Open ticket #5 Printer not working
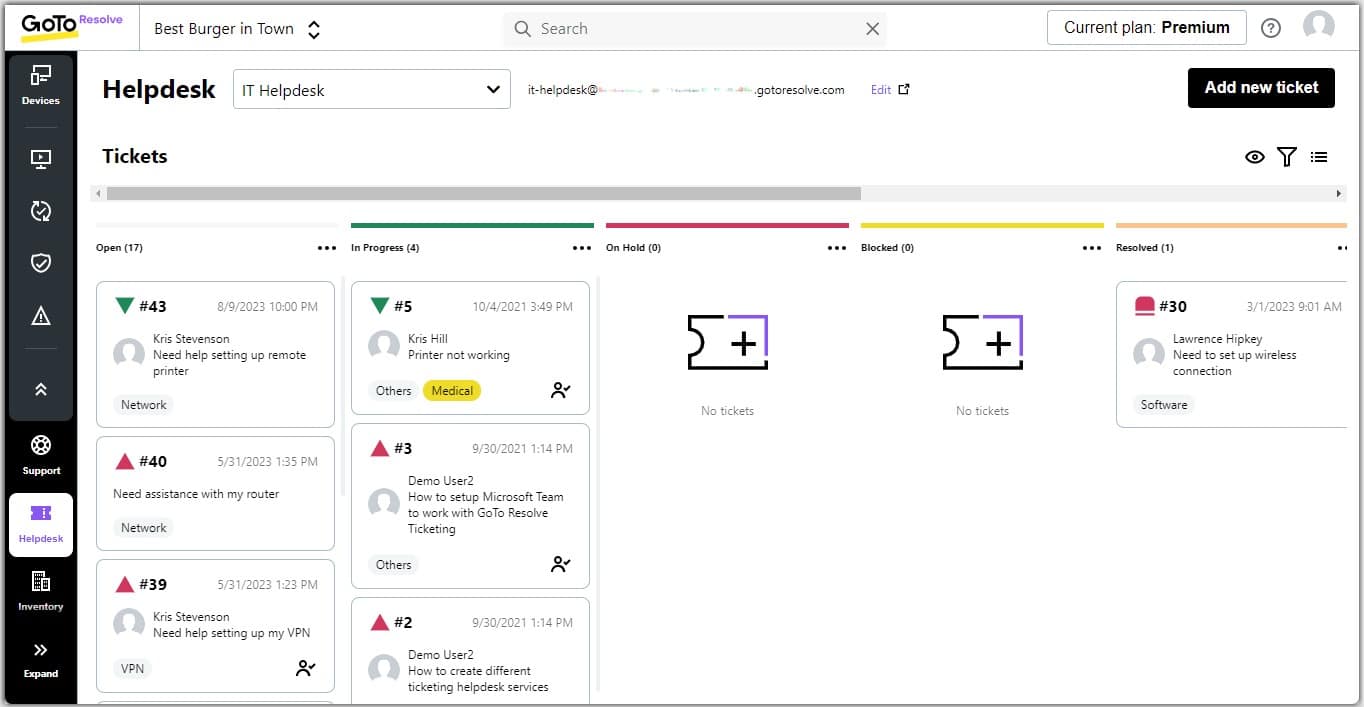The width and height of the screenshot is (1364, 707). [x=470, y=347]
